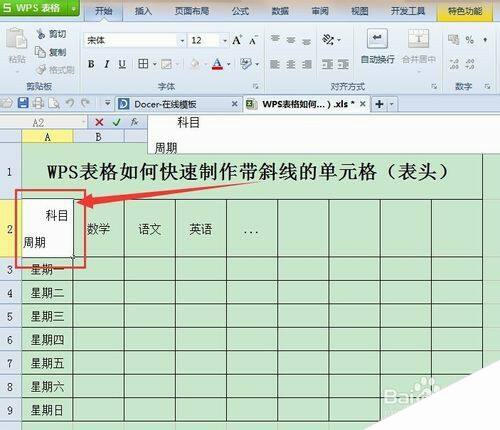Click the font color A icon
Viewport: 500px width, 430px height.
tap(217, 64)
